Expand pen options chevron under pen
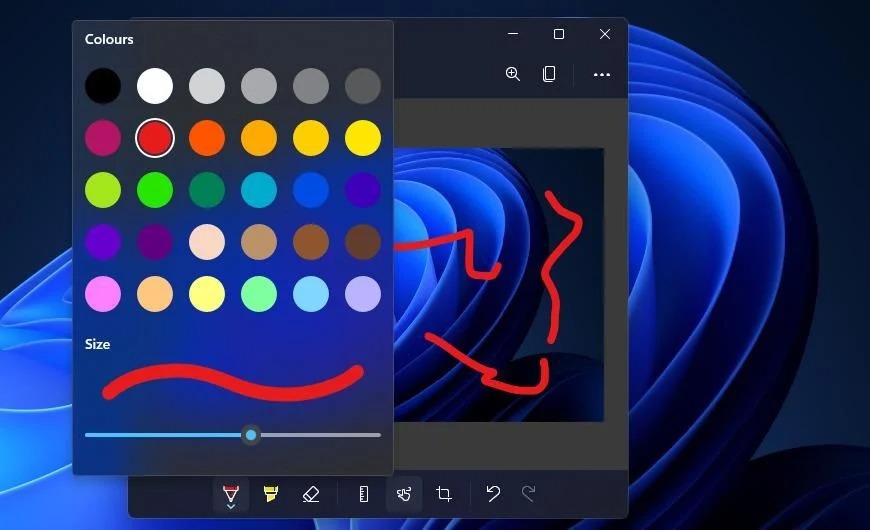The image size is (870, 530). (x=231, y=507)
